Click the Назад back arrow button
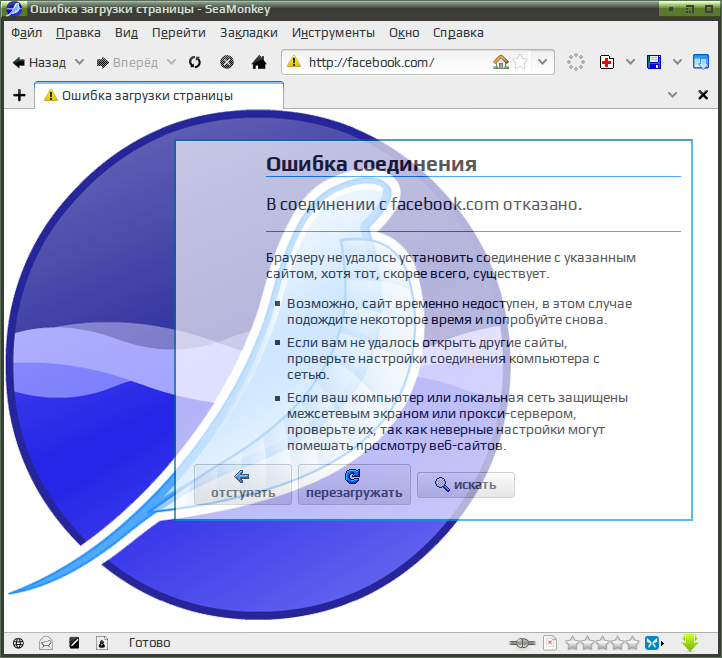 point(39,62)
